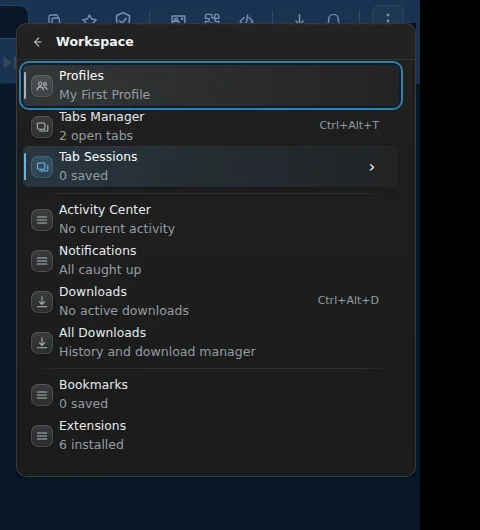Click the QR code icon in toolbar
Screen dimensions: 480x530
point(212,19)
